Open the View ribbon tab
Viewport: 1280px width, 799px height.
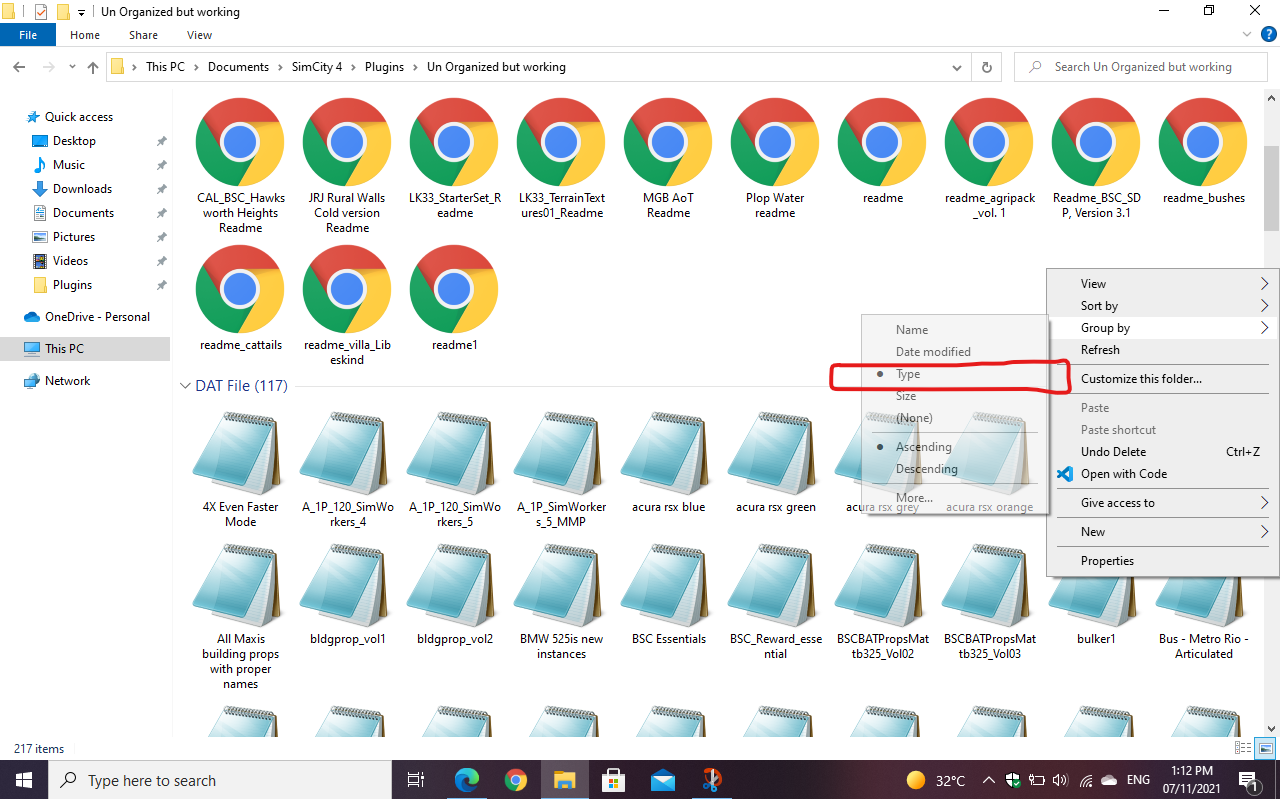click(199, 35)
